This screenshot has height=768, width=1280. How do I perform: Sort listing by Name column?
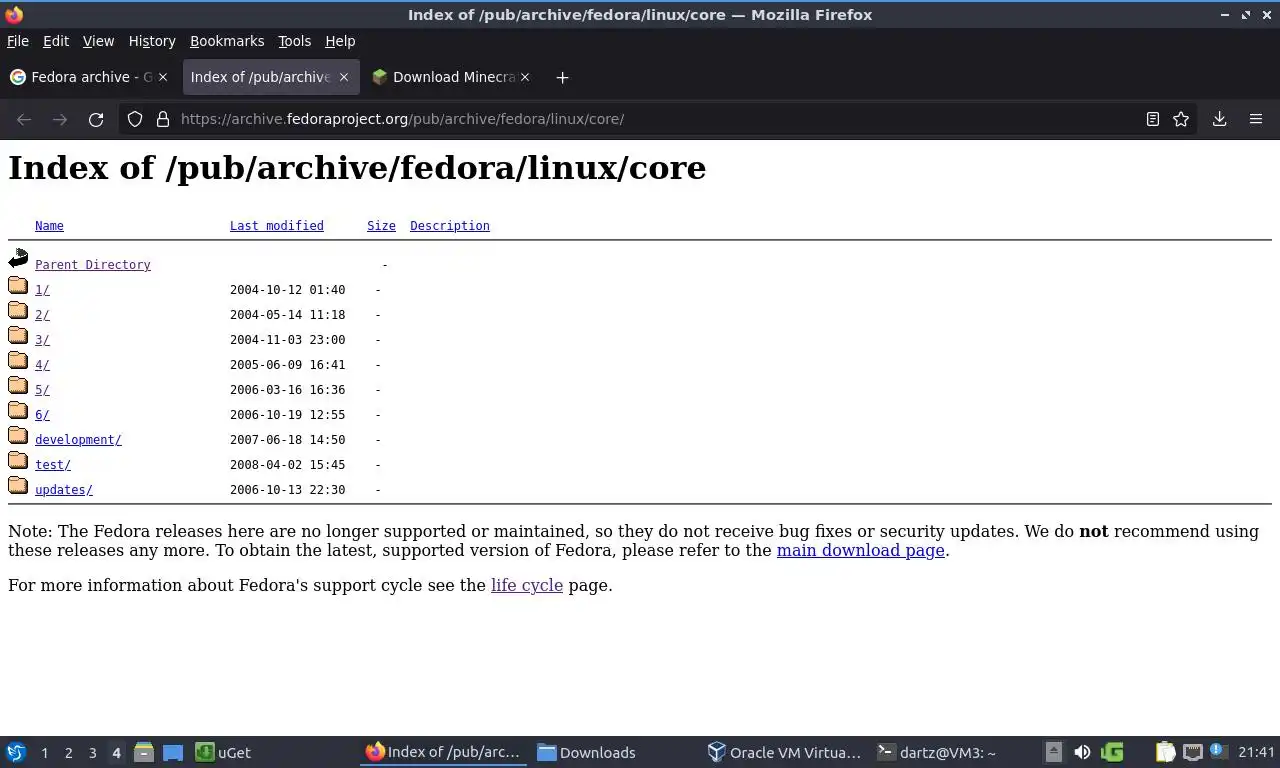[x=49, y=226]
